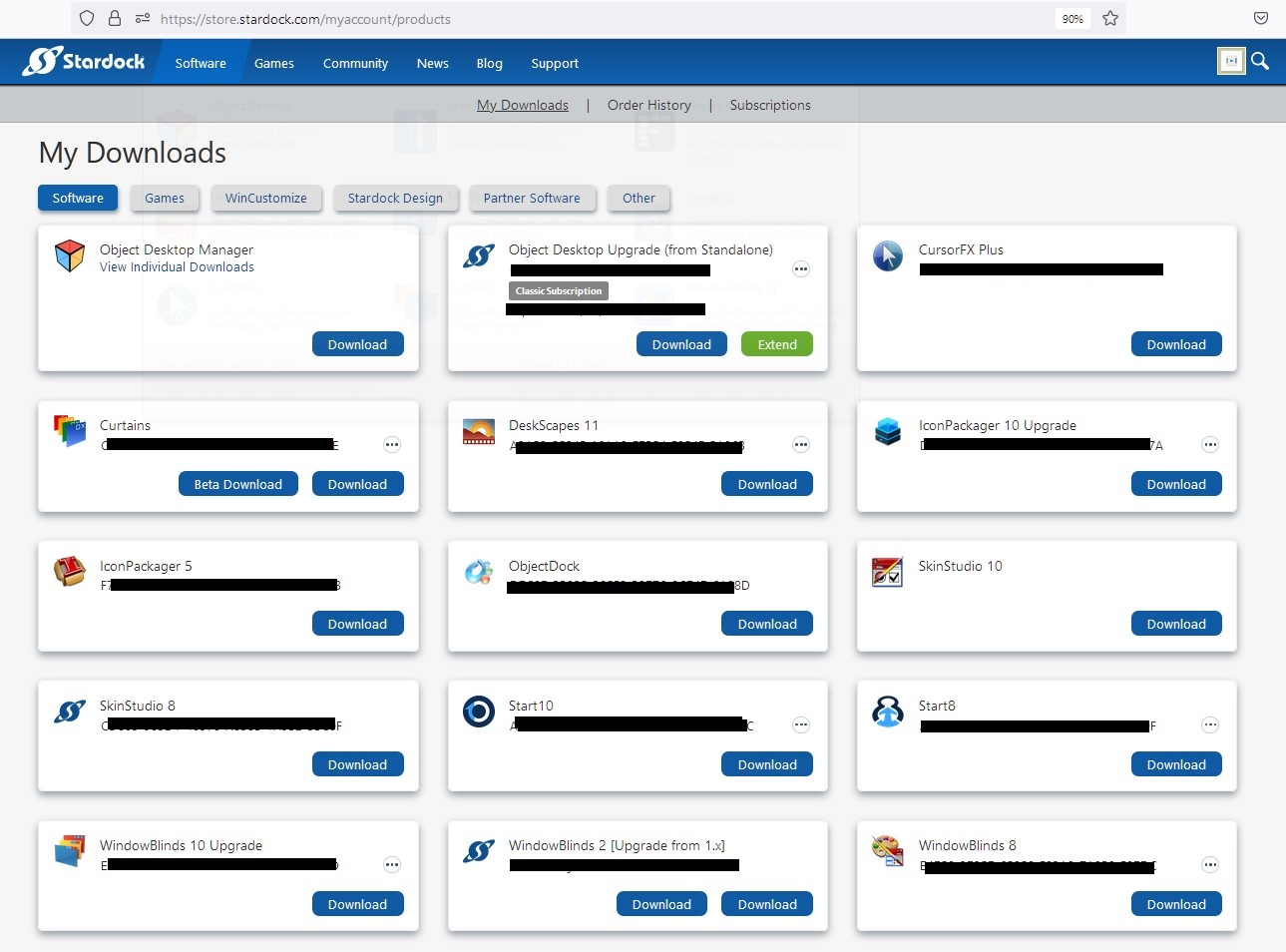Expand IconPackager 10 Upgrade ellipsis menu
The image size is (1286, 952).
pos(1210,445)
